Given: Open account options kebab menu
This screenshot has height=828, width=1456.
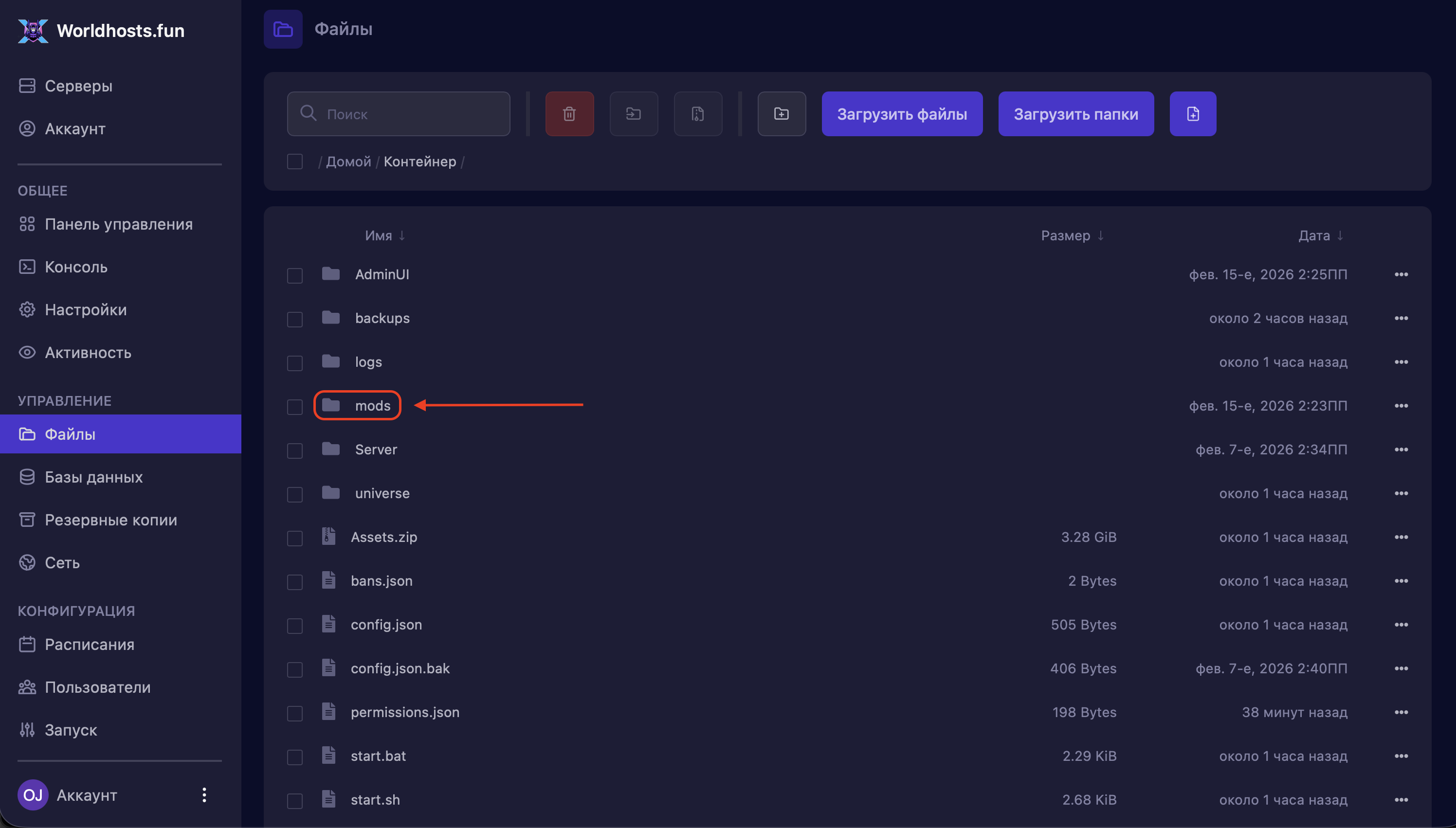Looking at the screenshot, I should (x=204, y=795).
